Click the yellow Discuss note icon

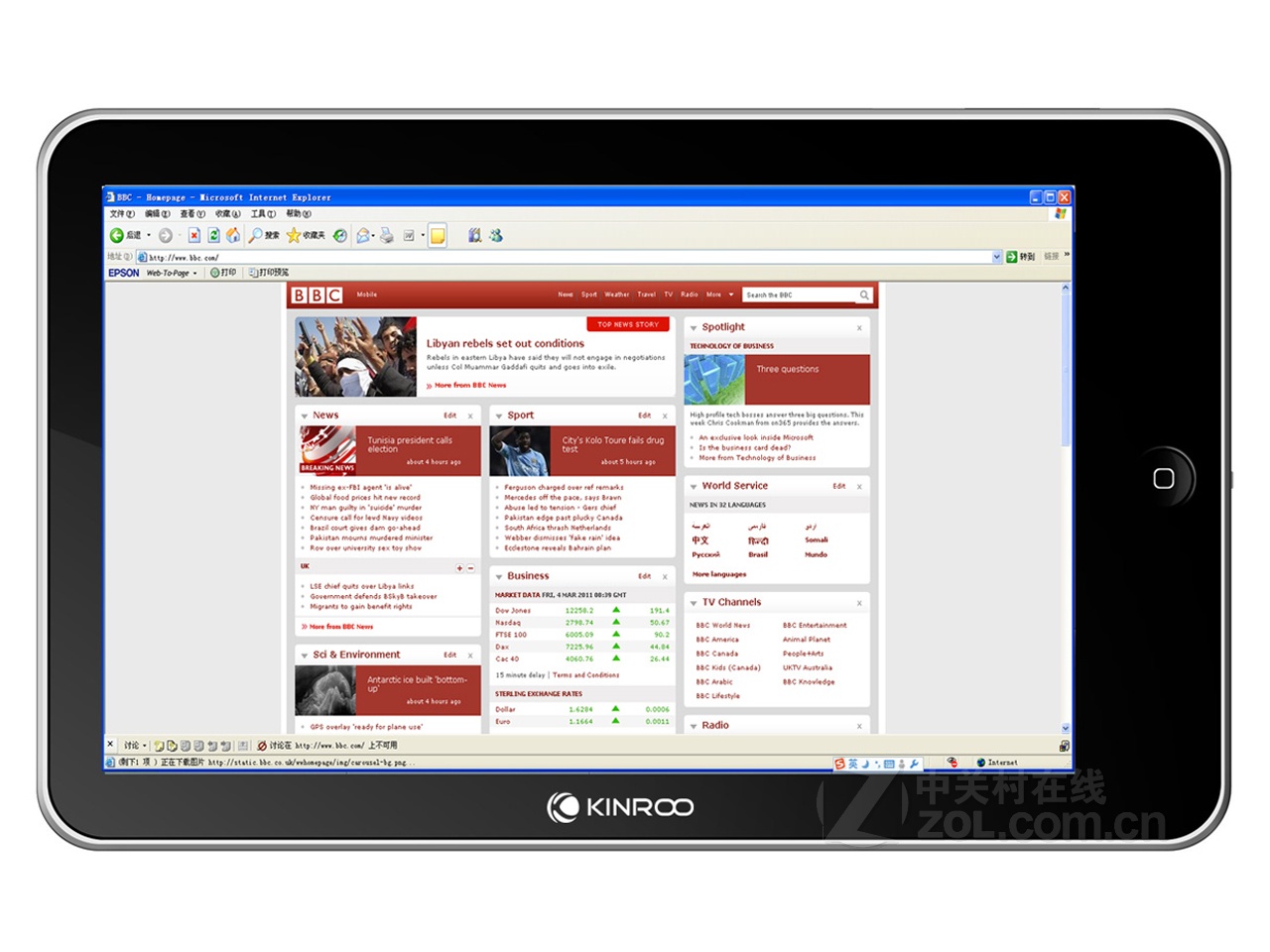click(x=438, y=235)
